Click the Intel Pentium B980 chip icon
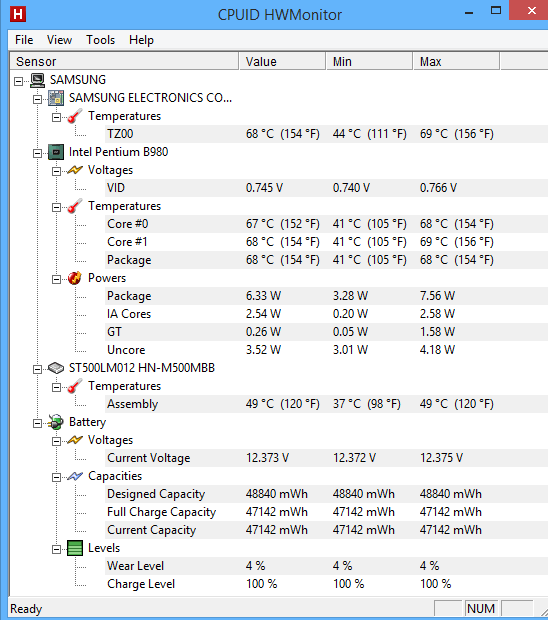 point(56,152)
